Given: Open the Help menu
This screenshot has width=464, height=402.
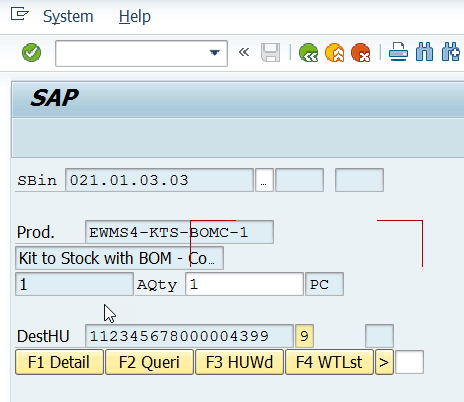Looking at the screenshot, I should [x=135, y=16].
